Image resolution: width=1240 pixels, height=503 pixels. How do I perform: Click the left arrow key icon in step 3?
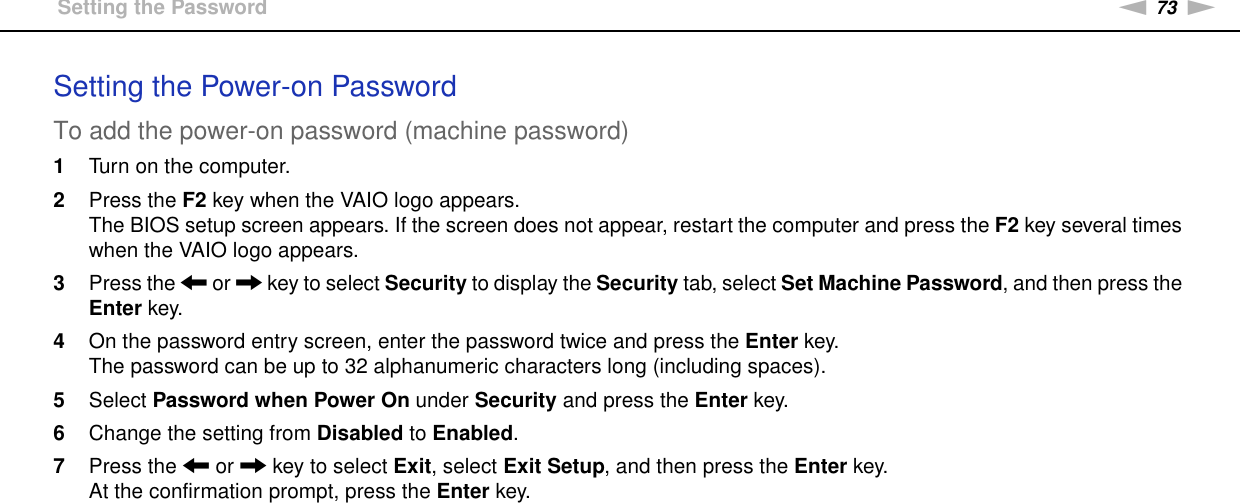click(x=194, y=284)
